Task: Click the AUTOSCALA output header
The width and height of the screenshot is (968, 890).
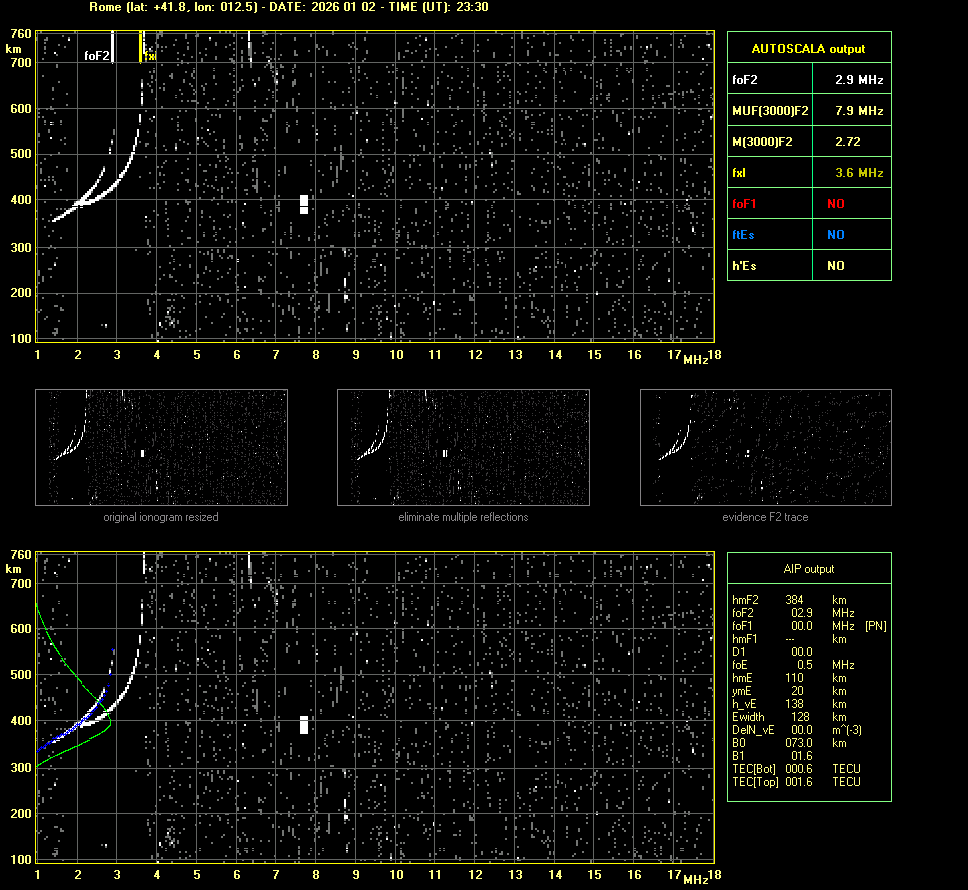Action: (808, 48)
